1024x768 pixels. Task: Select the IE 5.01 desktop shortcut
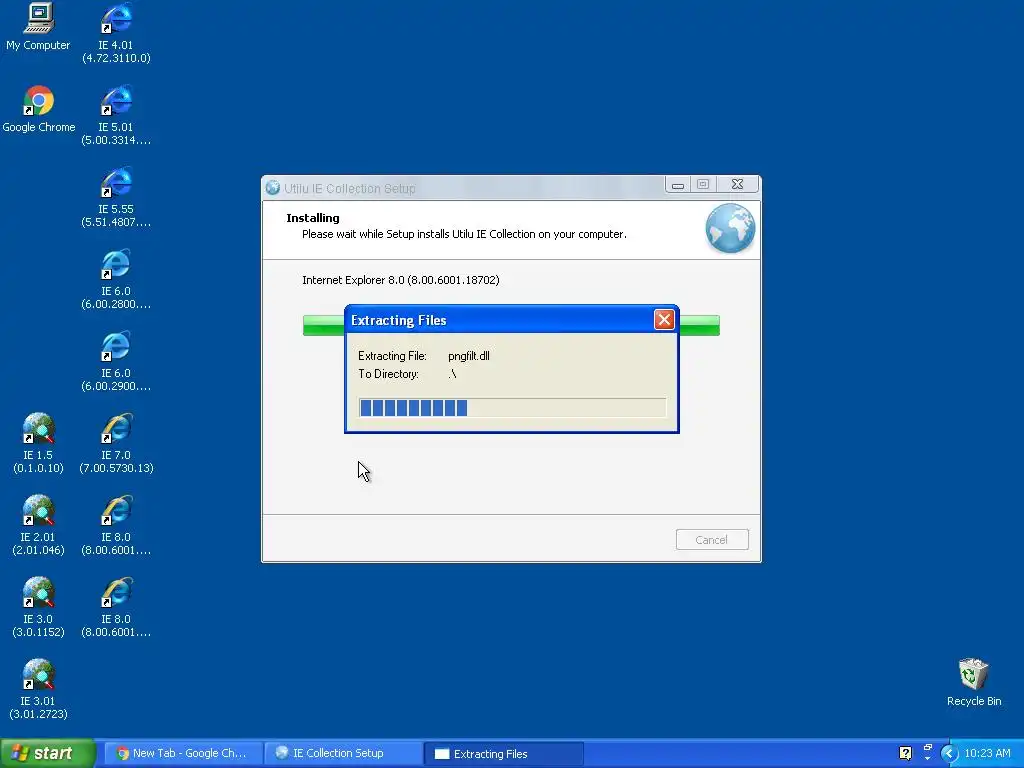[116, 115]
